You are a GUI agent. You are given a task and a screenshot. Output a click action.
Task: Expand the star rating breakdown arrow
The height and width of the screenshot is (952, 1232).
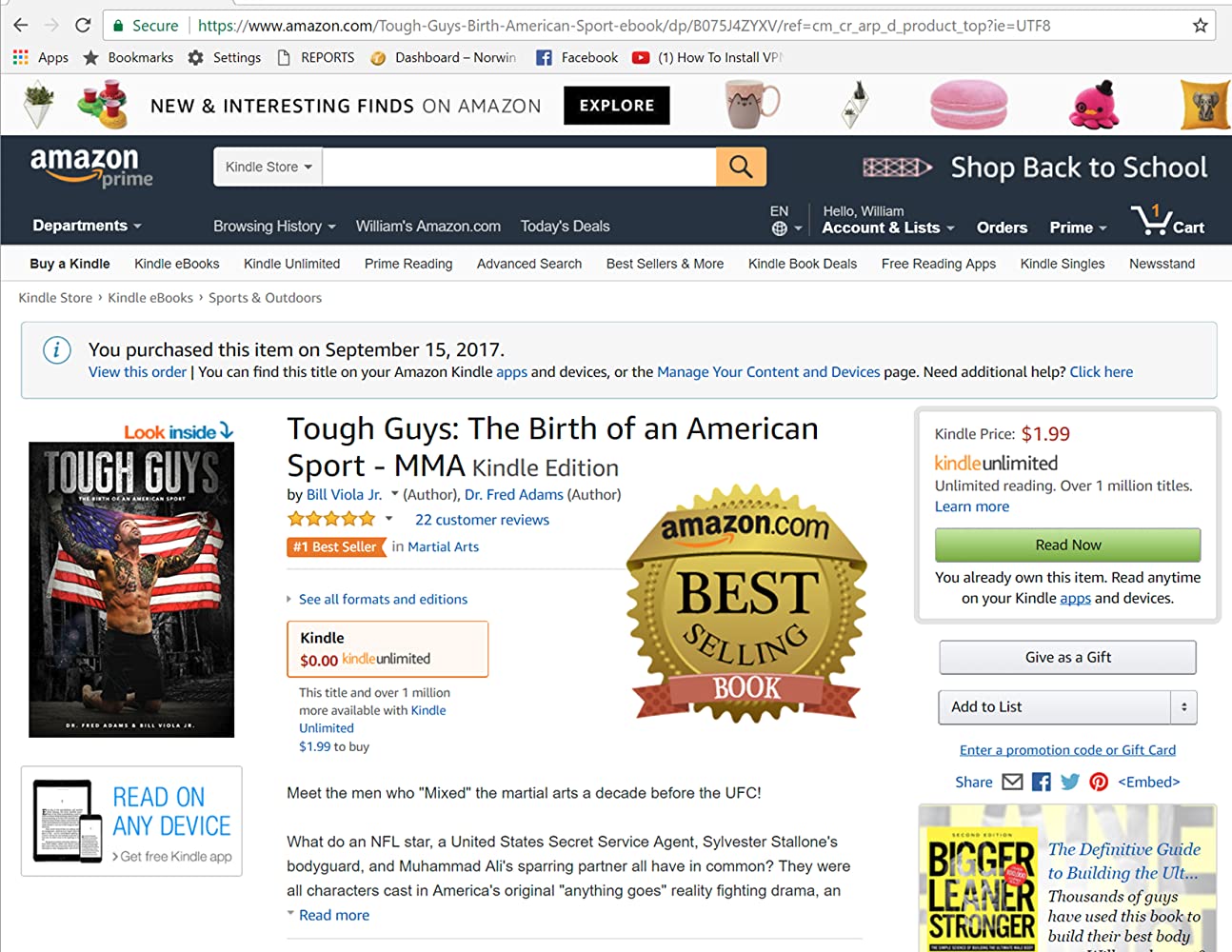[388, 519]
